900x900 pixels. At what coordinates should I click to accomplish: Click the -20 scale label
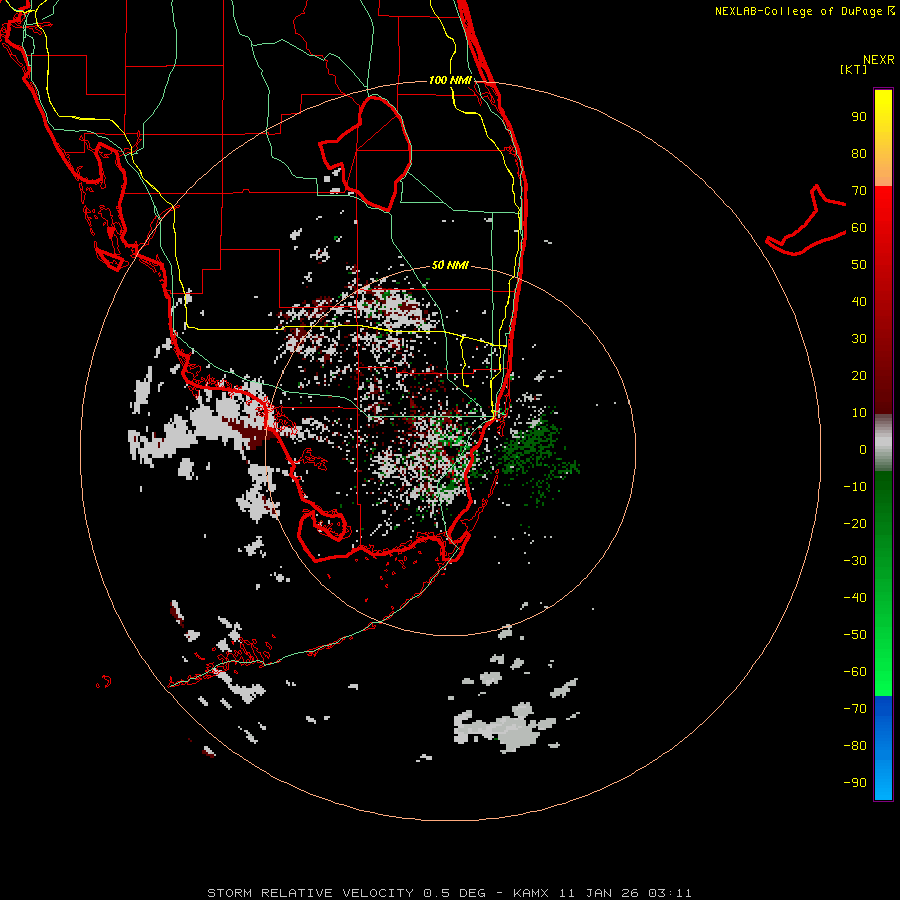(855, 523)
